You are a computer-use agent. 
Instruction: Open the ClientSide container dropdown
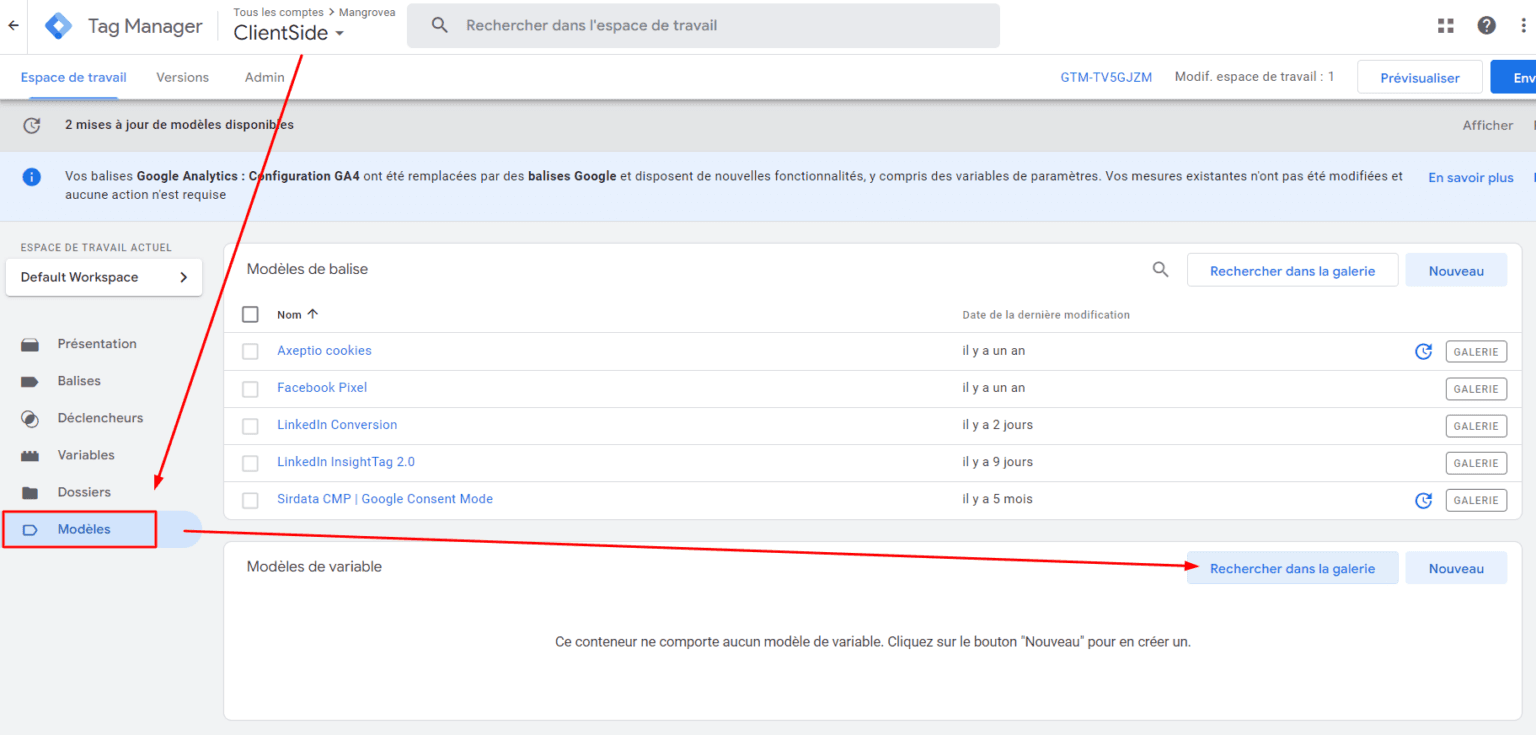(289, 33)
